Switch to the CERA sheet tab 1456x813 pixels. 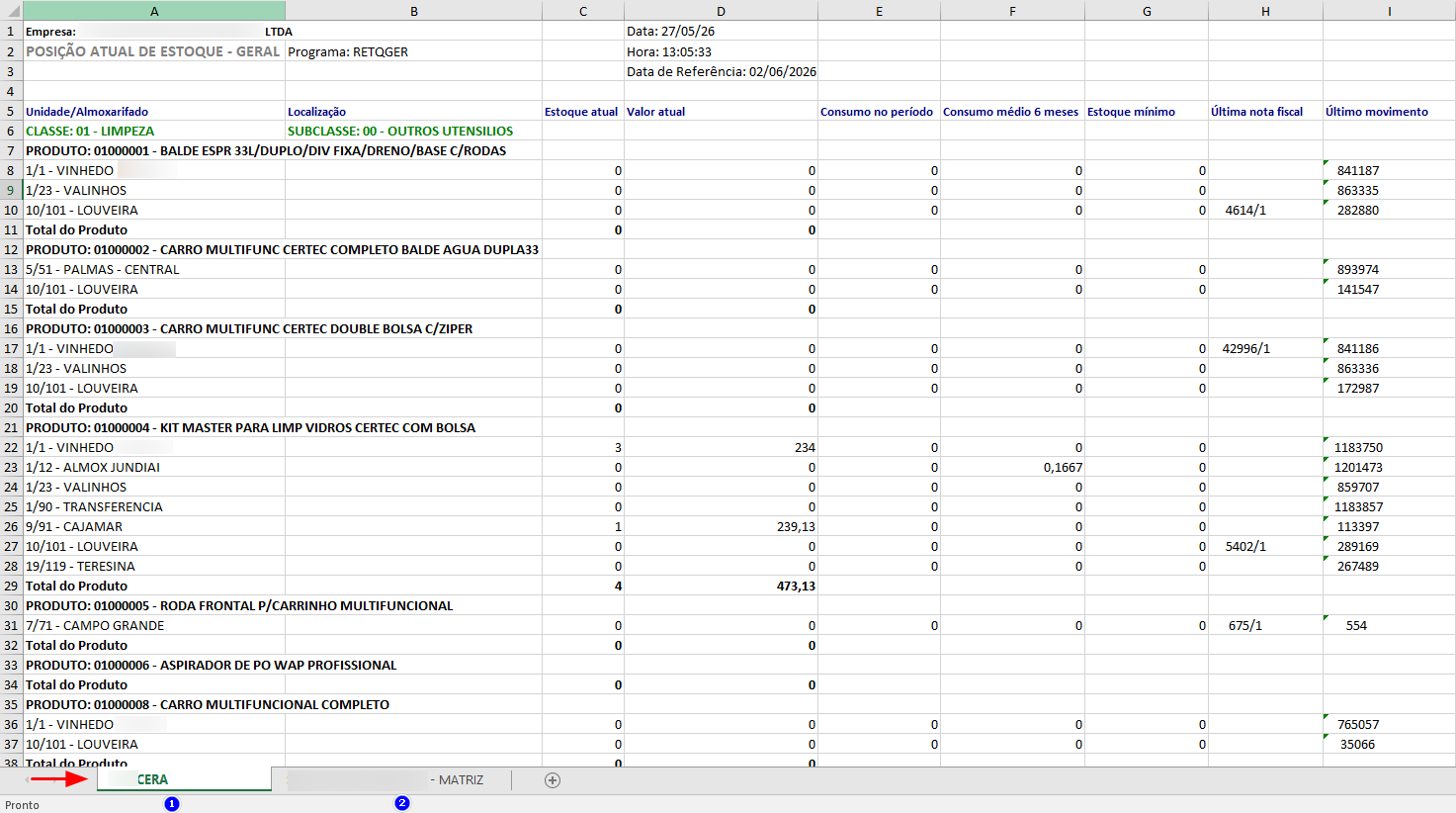click(x=184, y=779)
